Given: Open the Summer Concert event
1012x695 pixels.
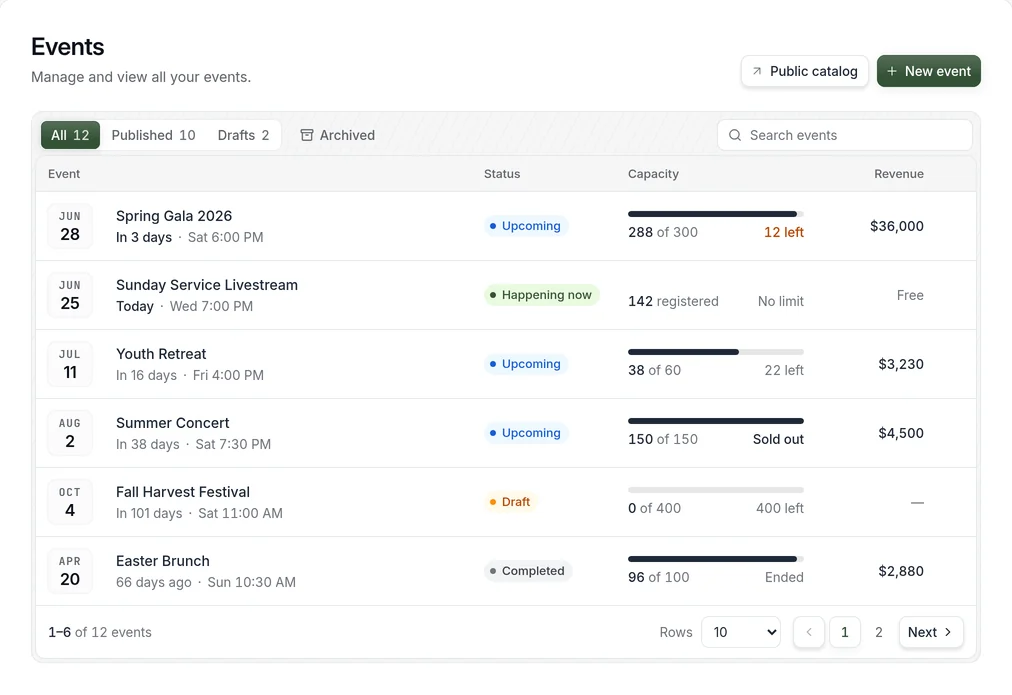Looking at the screenshot, I should (x=172, y=423).
